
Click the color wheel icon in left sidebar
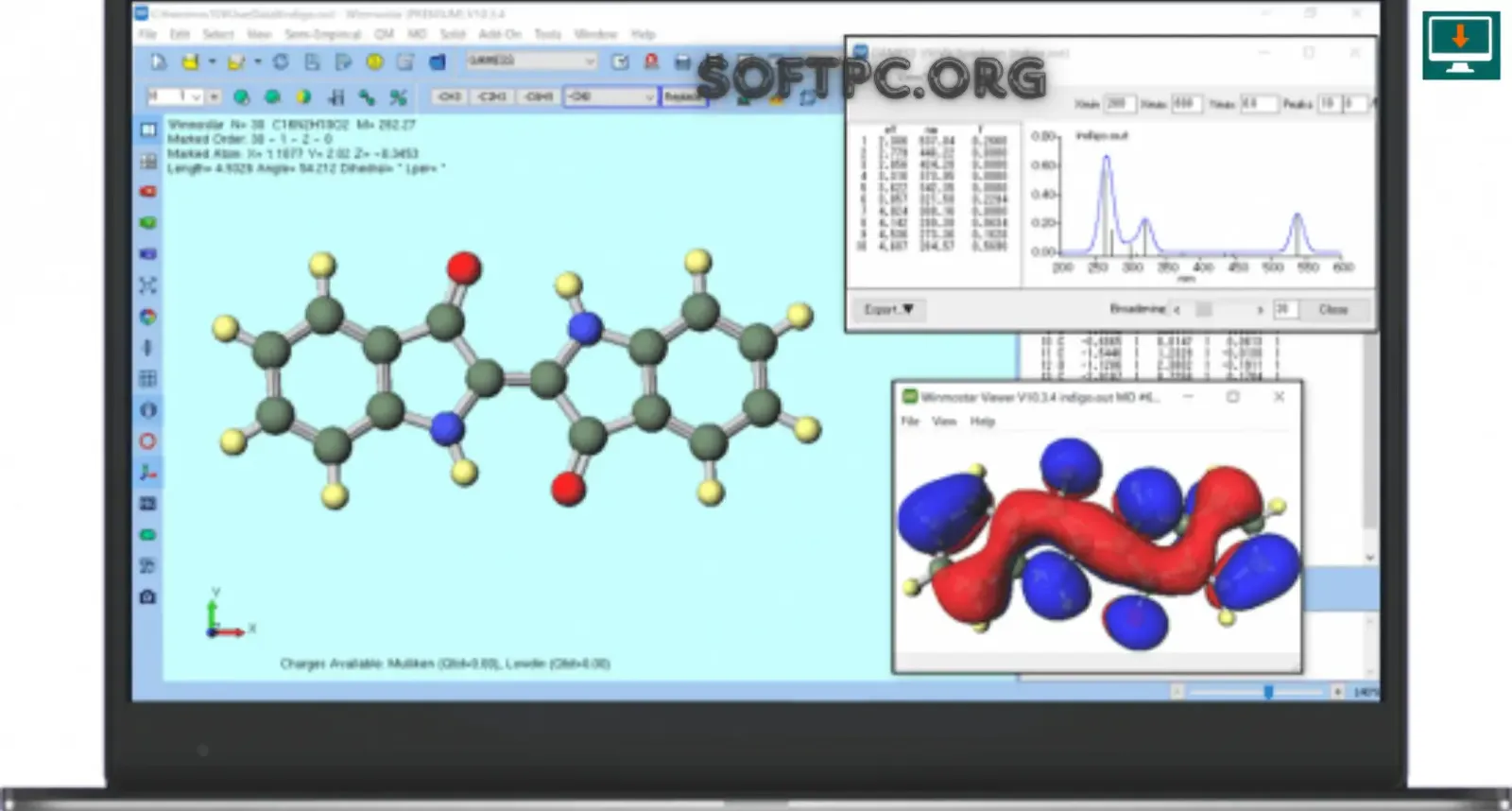coord(148,317)
